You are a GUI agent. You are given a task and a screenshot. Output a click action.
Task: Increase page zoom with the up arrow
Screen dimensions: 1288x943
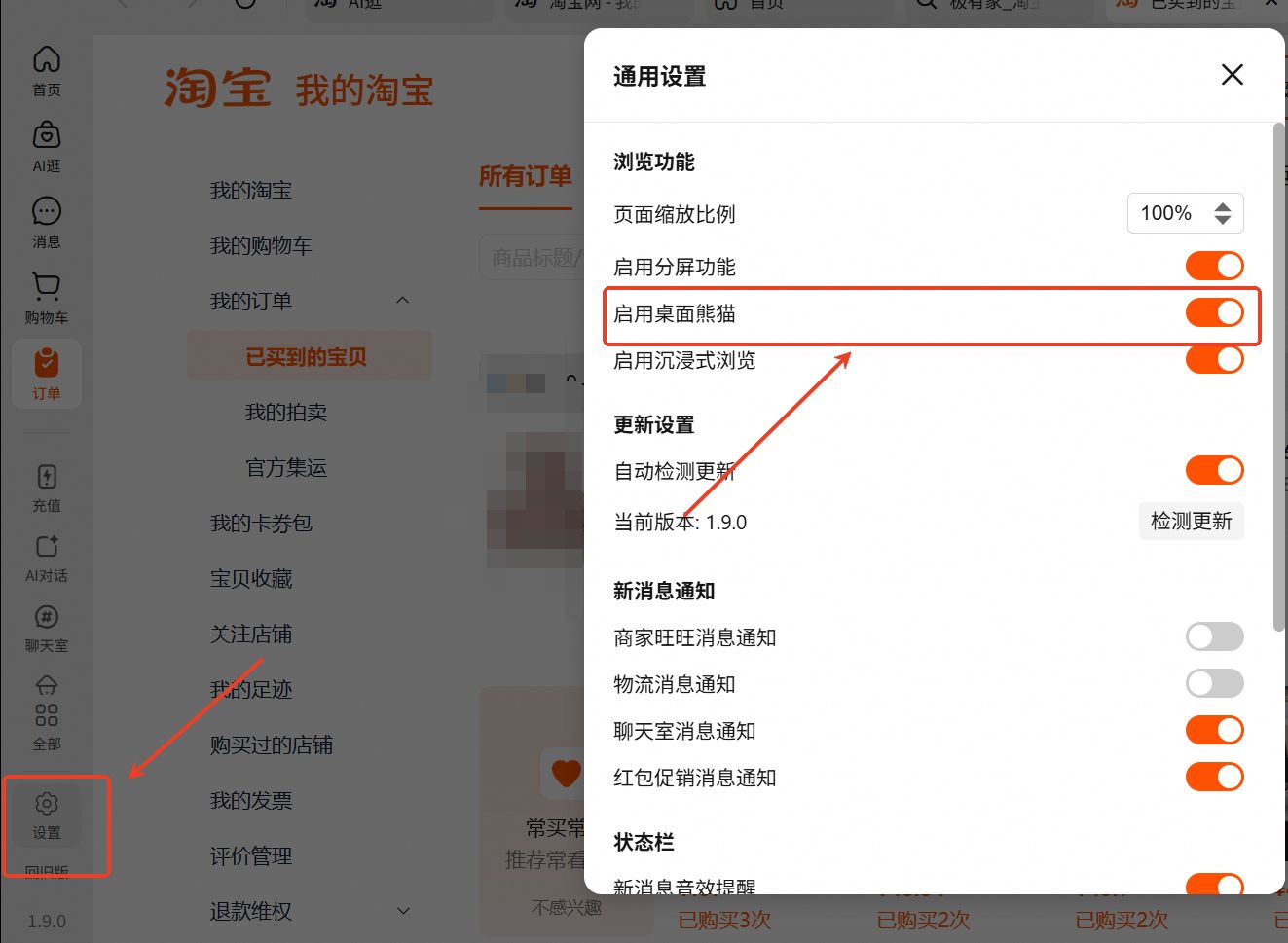pos(1223,206)
